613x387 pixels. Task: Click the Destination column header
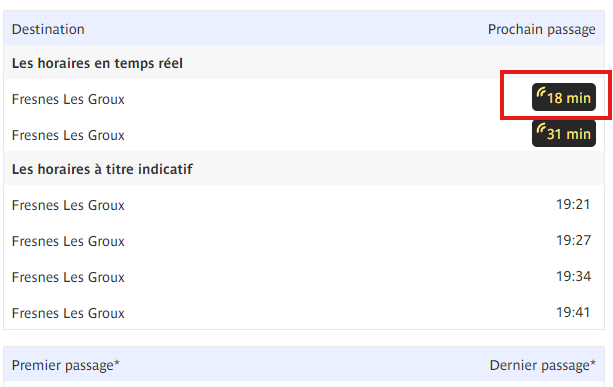[48, 29]
